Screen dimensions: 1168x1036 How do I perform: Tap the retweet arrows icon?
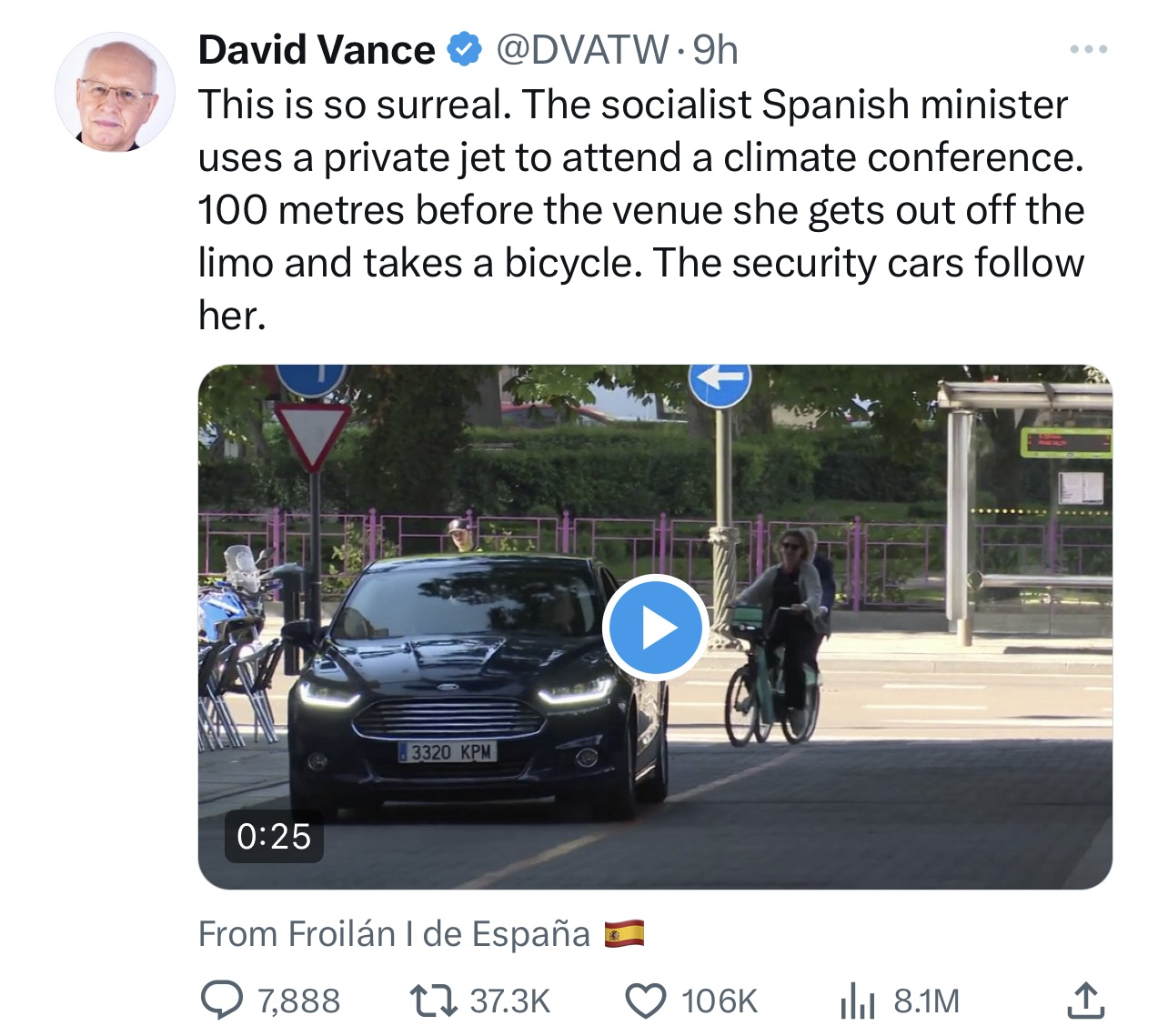(x=433, y=1001)
